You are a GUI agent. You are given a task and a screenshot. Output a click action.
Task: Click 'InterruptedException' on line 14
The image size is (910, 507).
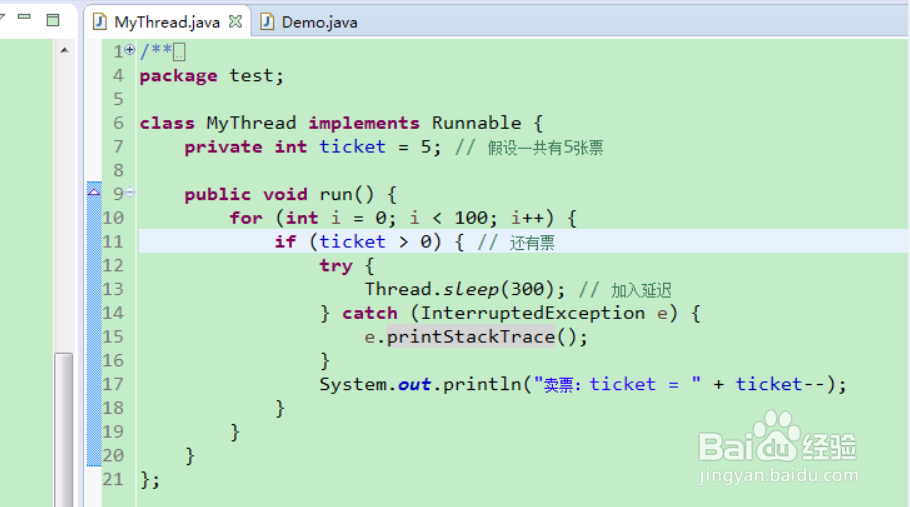pos(533,313)
